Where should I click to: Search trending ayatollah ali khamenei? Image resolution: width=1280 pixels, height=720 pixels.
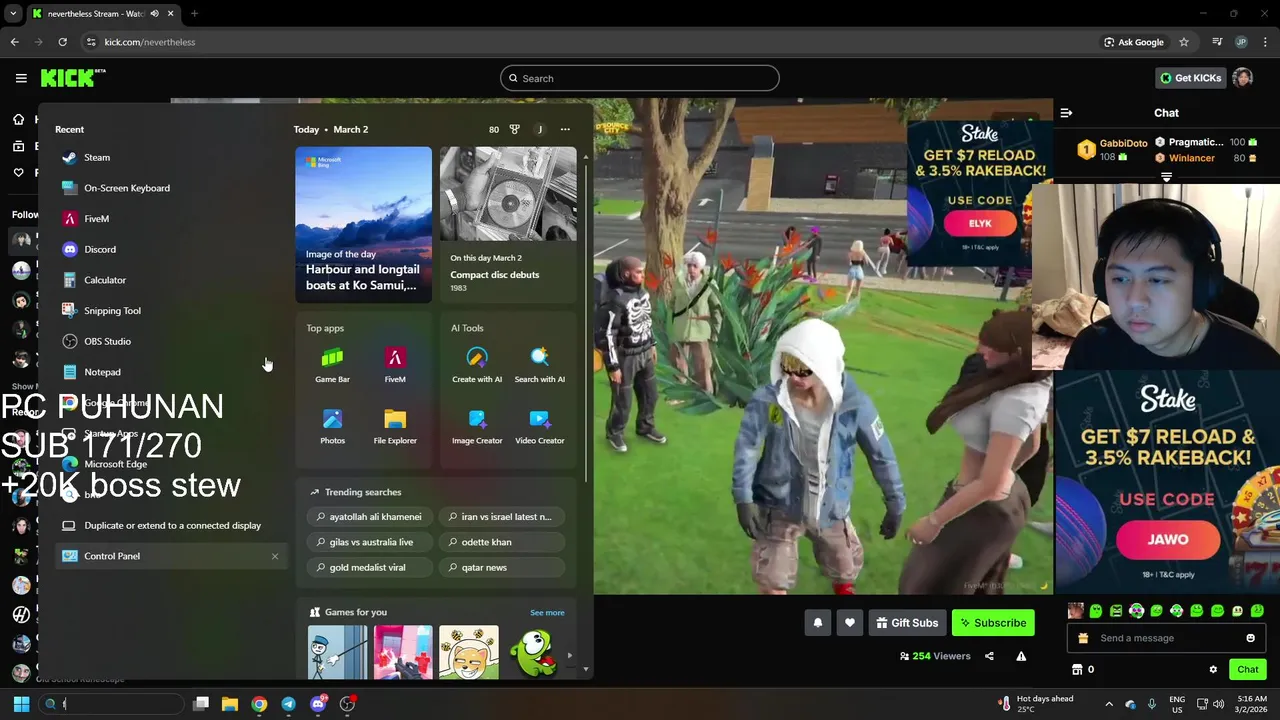point(368,517)
